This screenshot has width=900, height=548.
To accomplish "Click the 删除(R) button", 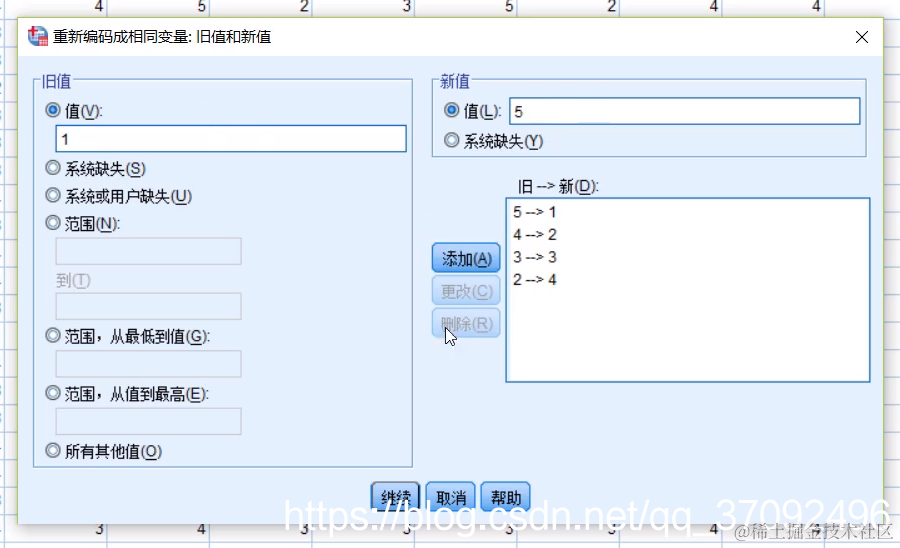I will coord(466,323).
